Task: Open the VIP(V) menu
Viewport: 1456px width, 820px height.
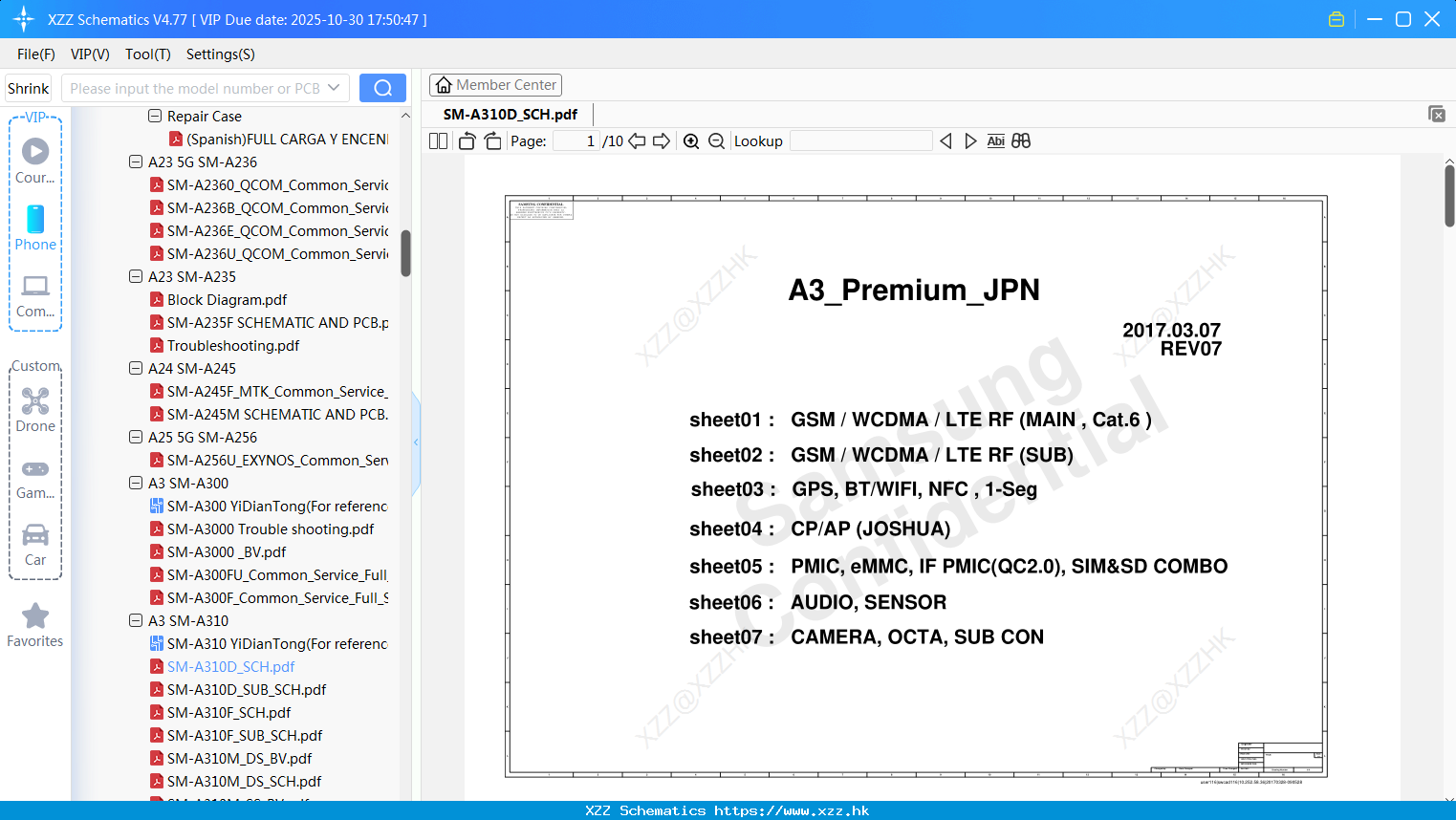Action: click(x=90, y=54)
